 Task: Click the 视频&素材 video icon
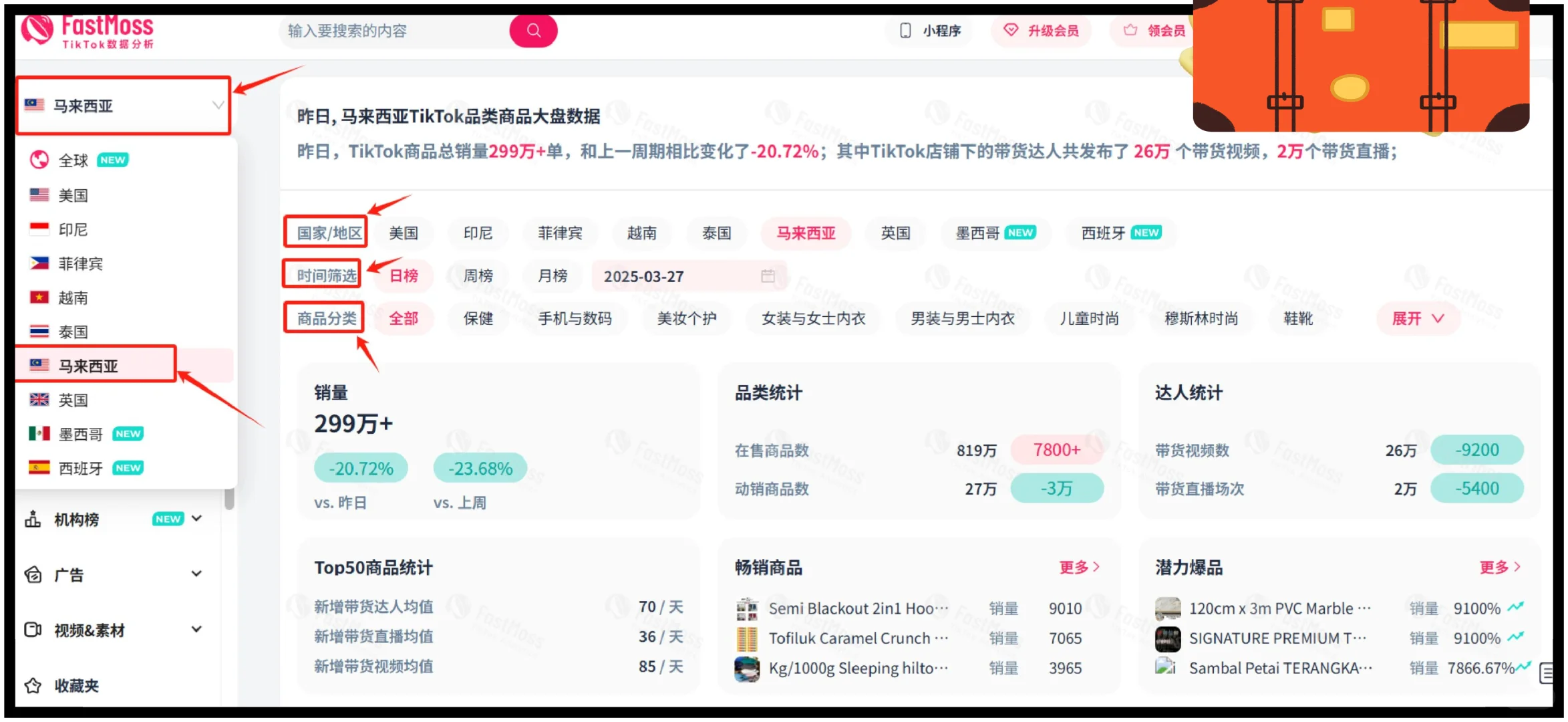pos(33,630)
